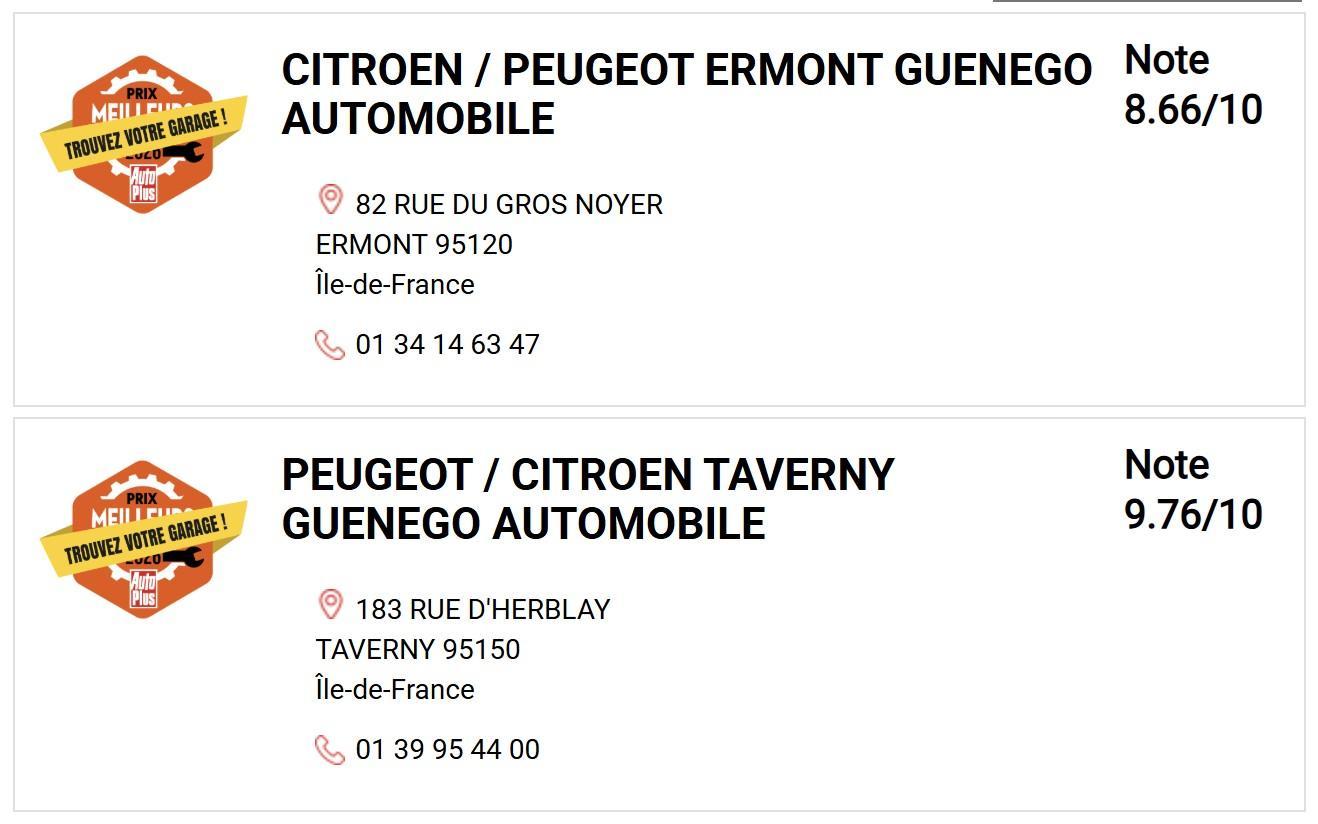Screen dimensions: 1318x824
Task: Open the Peugeot / Citroen Taverny Guenego Automobile title
Action: tap(587, 499)
